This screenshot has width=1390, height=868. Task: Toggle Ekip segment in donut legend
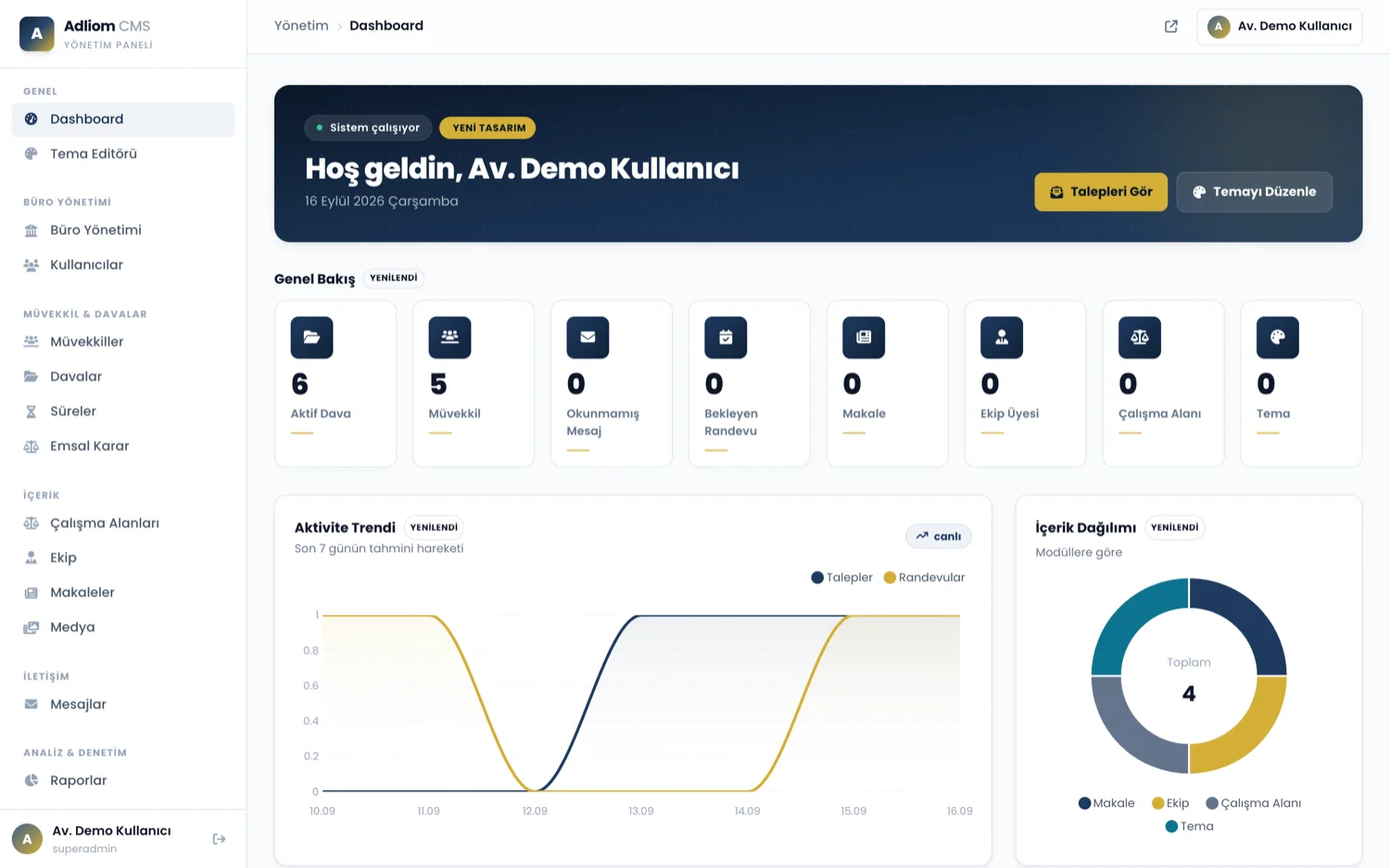(1170, 803)
